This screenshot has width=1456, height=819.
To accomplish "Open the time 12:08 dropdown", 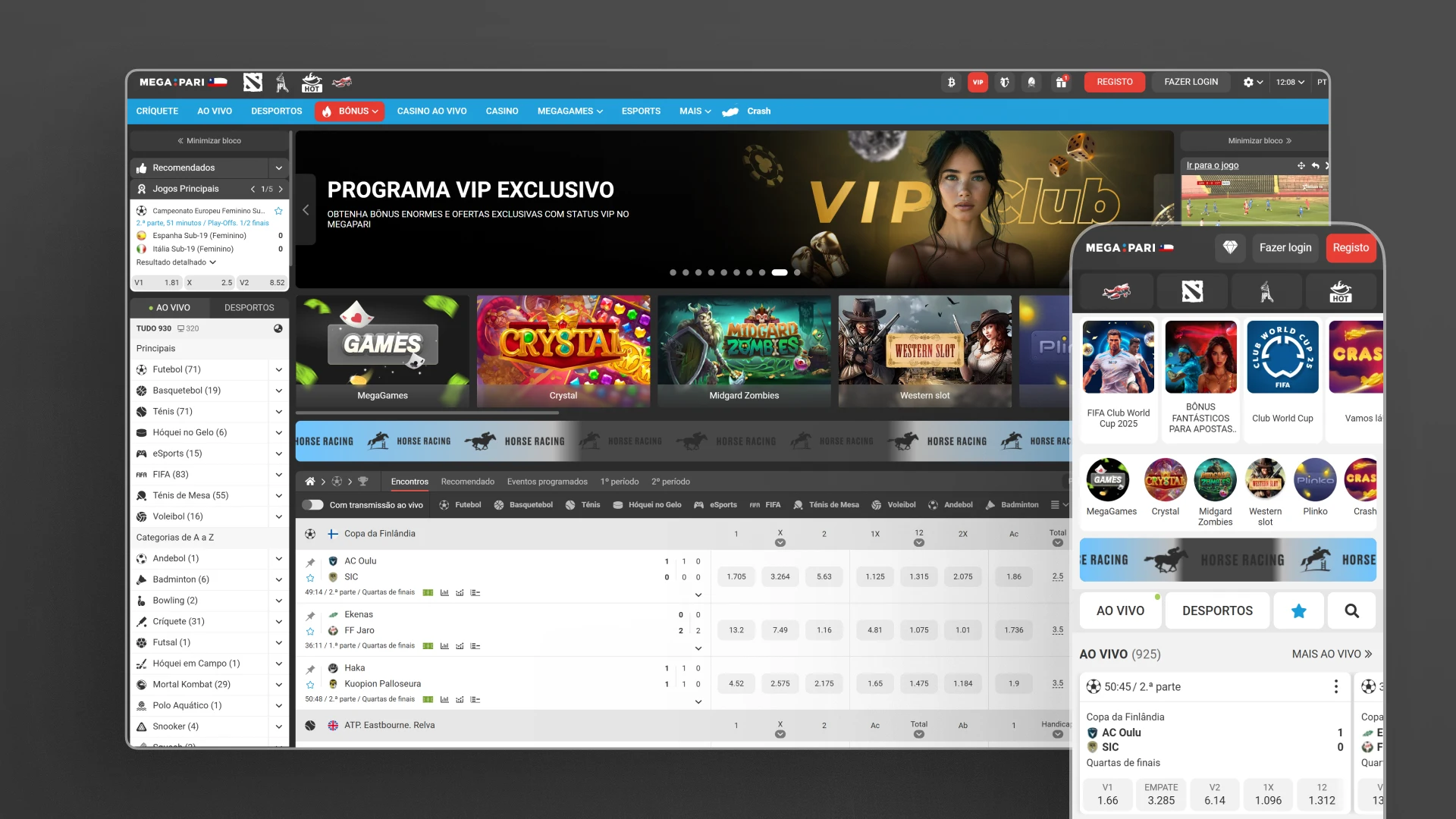I will (x=1289, y=82).
